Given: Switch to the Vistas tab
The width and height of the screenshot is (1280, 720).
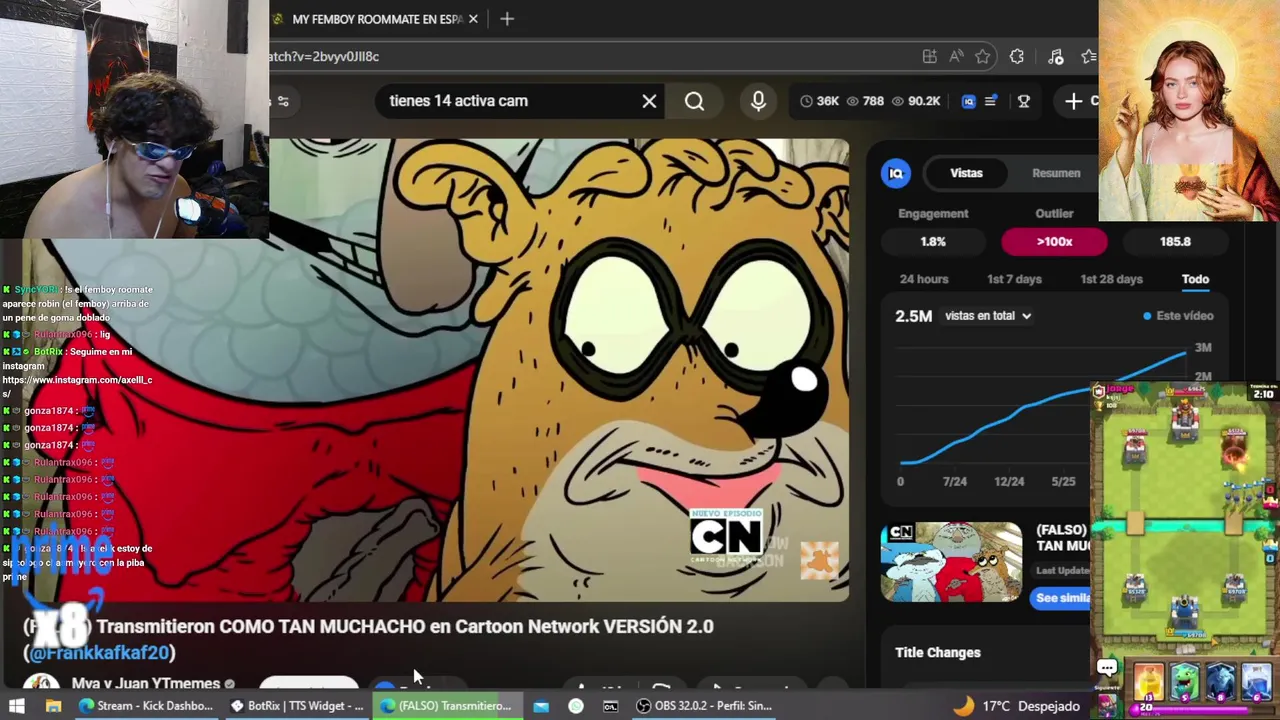Looking at the screenshot, I should click(x=966, y=174).
